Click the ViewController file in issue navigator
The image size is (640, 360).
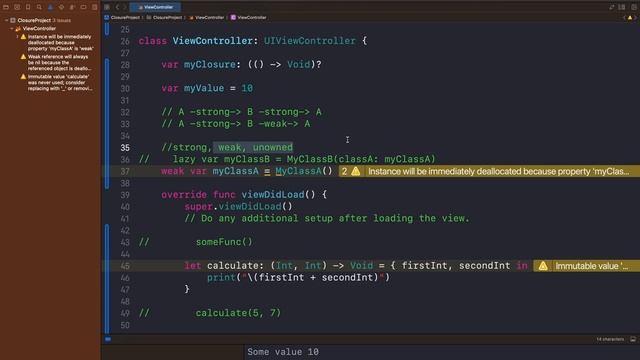pyautogui.click(x=39, y=29)
